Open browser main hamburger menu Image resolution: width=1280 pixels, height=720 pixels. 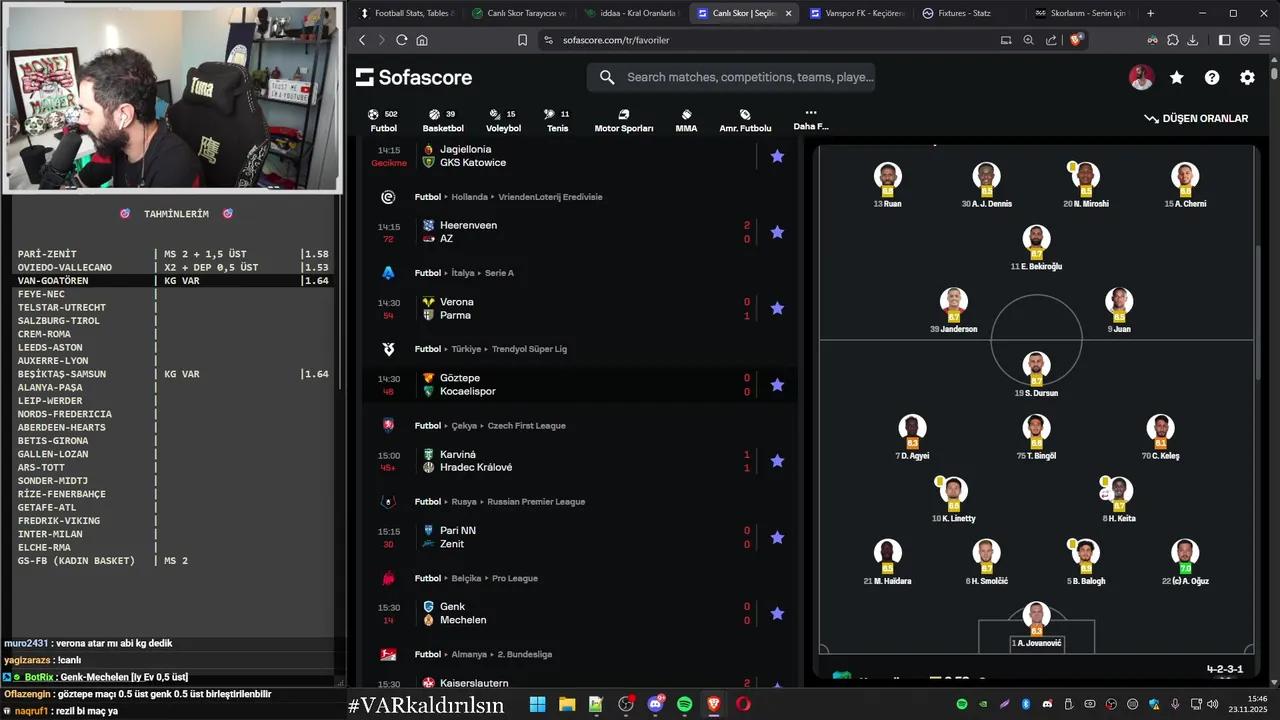point(1264,40)
